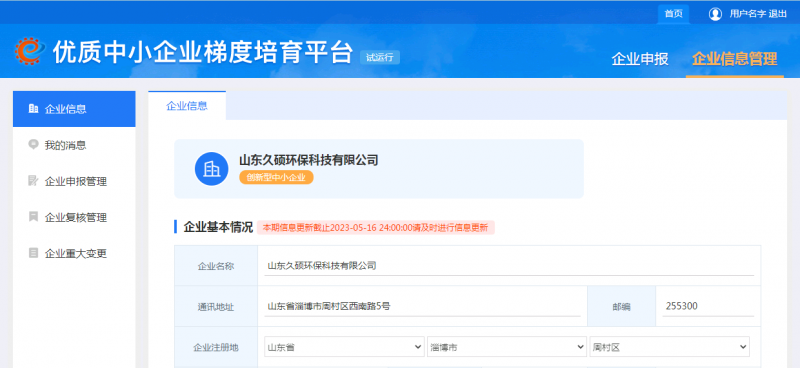Click the 创新型中小企业 orange tag
The image size is (800, 368).
(x=276, y=178)
